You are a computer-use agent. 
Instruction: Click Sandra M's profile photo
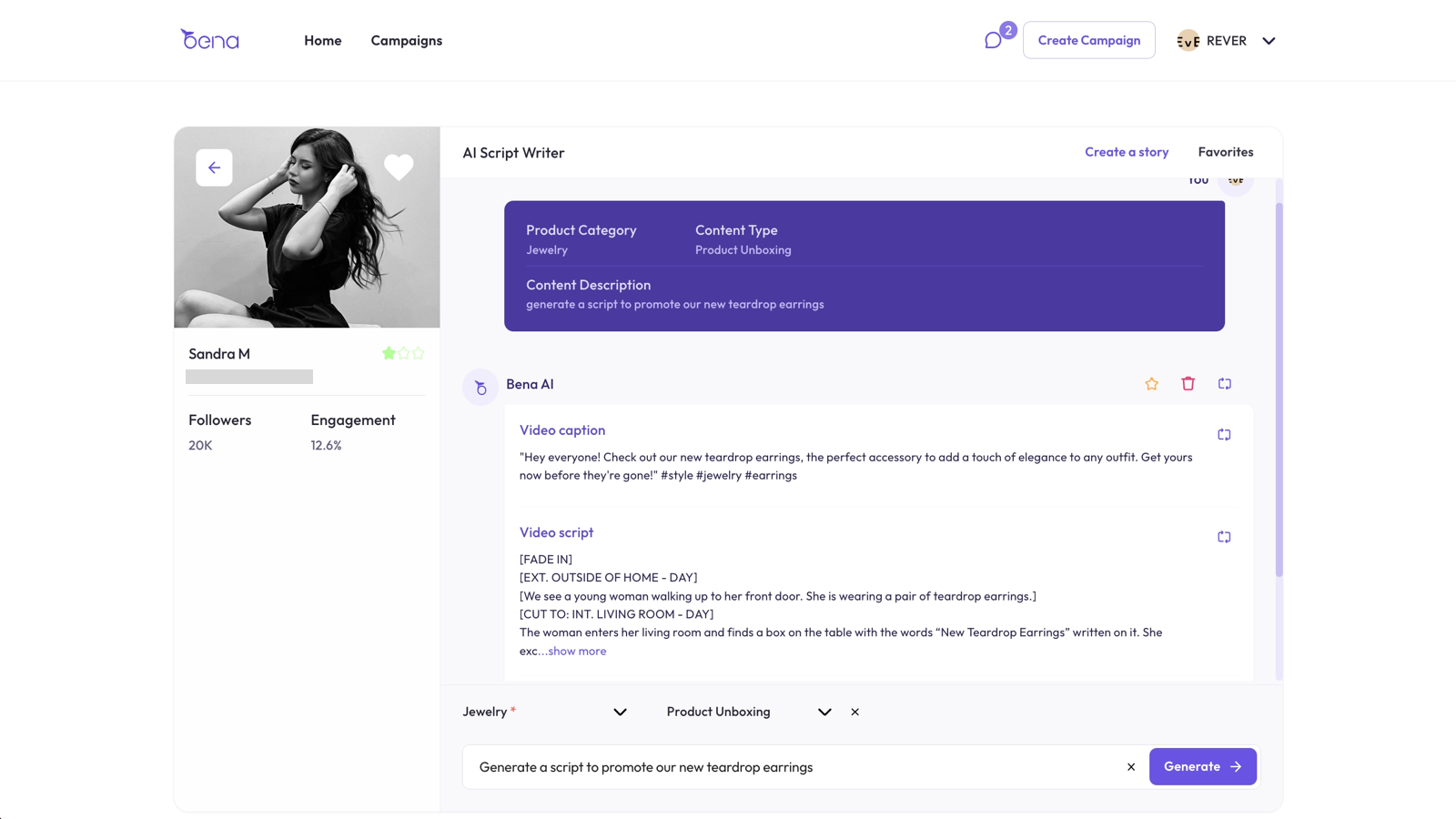pos(307,227)
